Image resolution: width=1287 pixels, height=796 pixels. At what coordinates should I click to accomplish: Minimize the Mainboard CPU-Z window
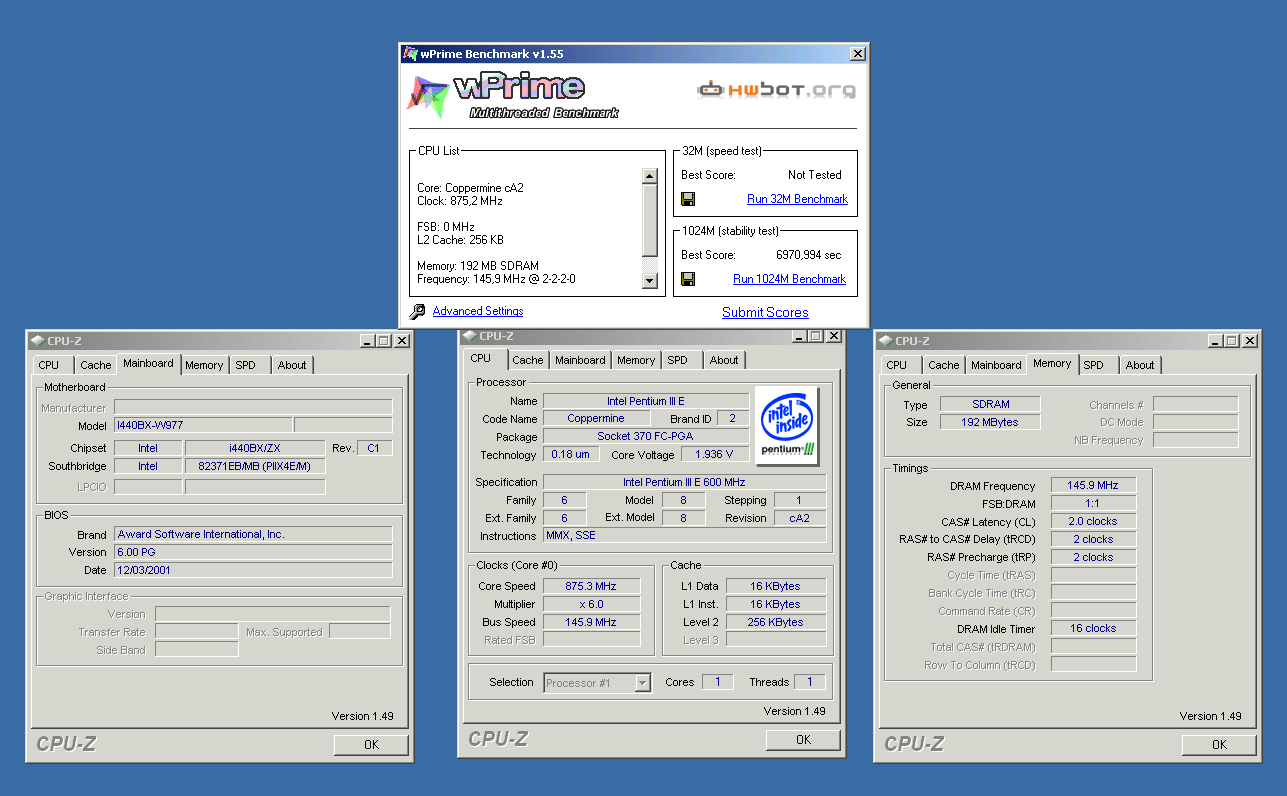(369, 341)
